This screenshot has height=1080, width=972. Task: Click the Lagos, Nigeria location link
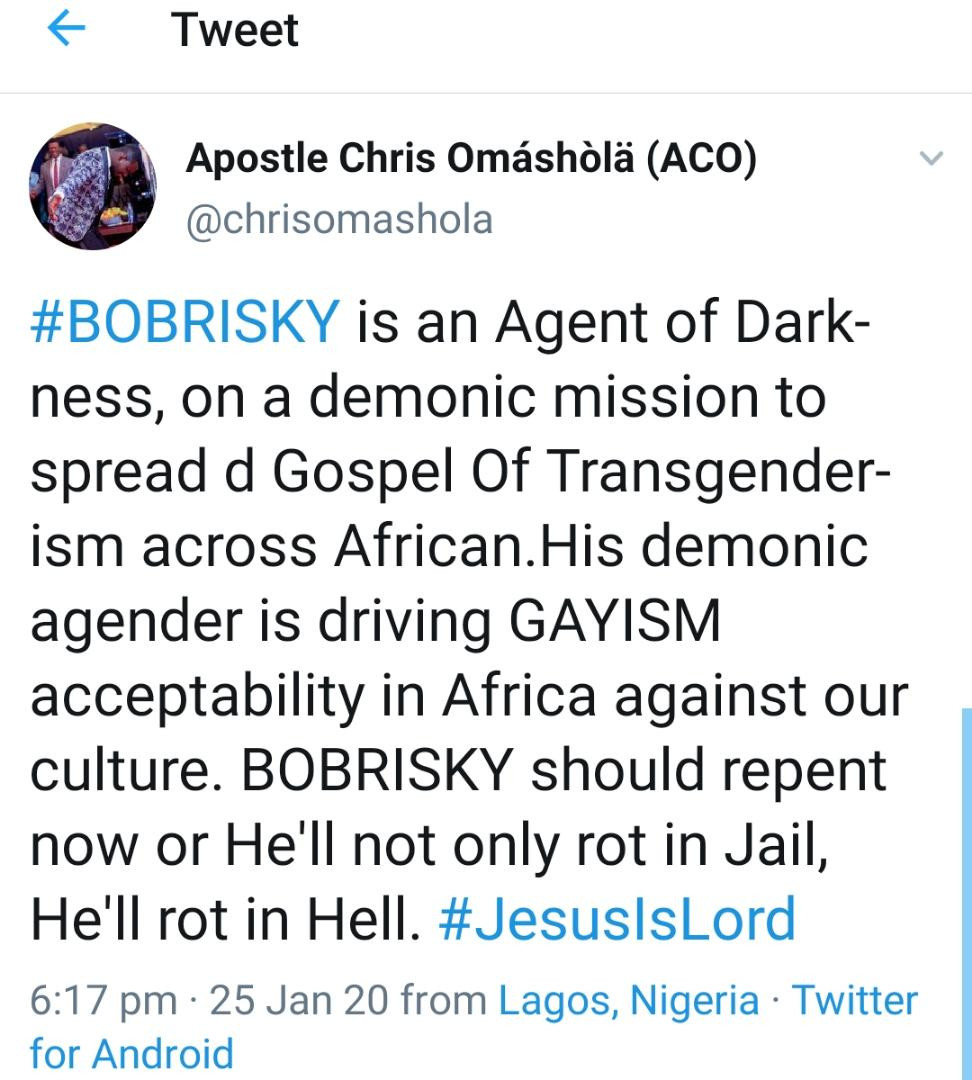point(629,1001)
